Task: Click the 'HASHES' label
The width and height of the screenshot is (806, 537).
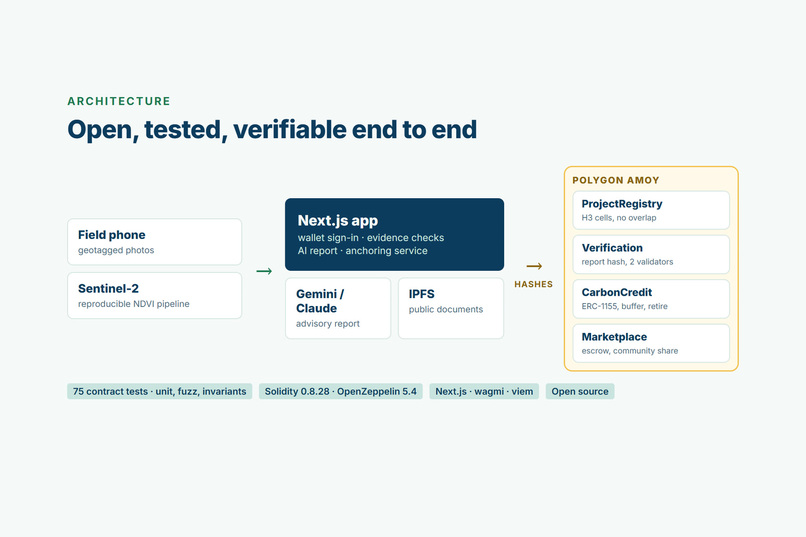Action: pyautogui.click(x=534, y=284)
